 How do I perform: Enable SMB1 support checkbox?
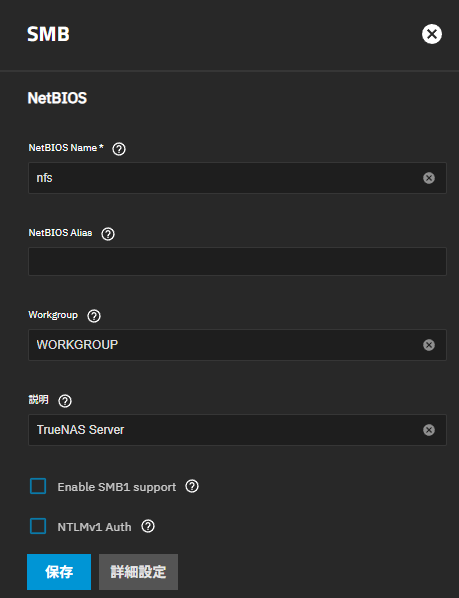[x=38, y=486]
